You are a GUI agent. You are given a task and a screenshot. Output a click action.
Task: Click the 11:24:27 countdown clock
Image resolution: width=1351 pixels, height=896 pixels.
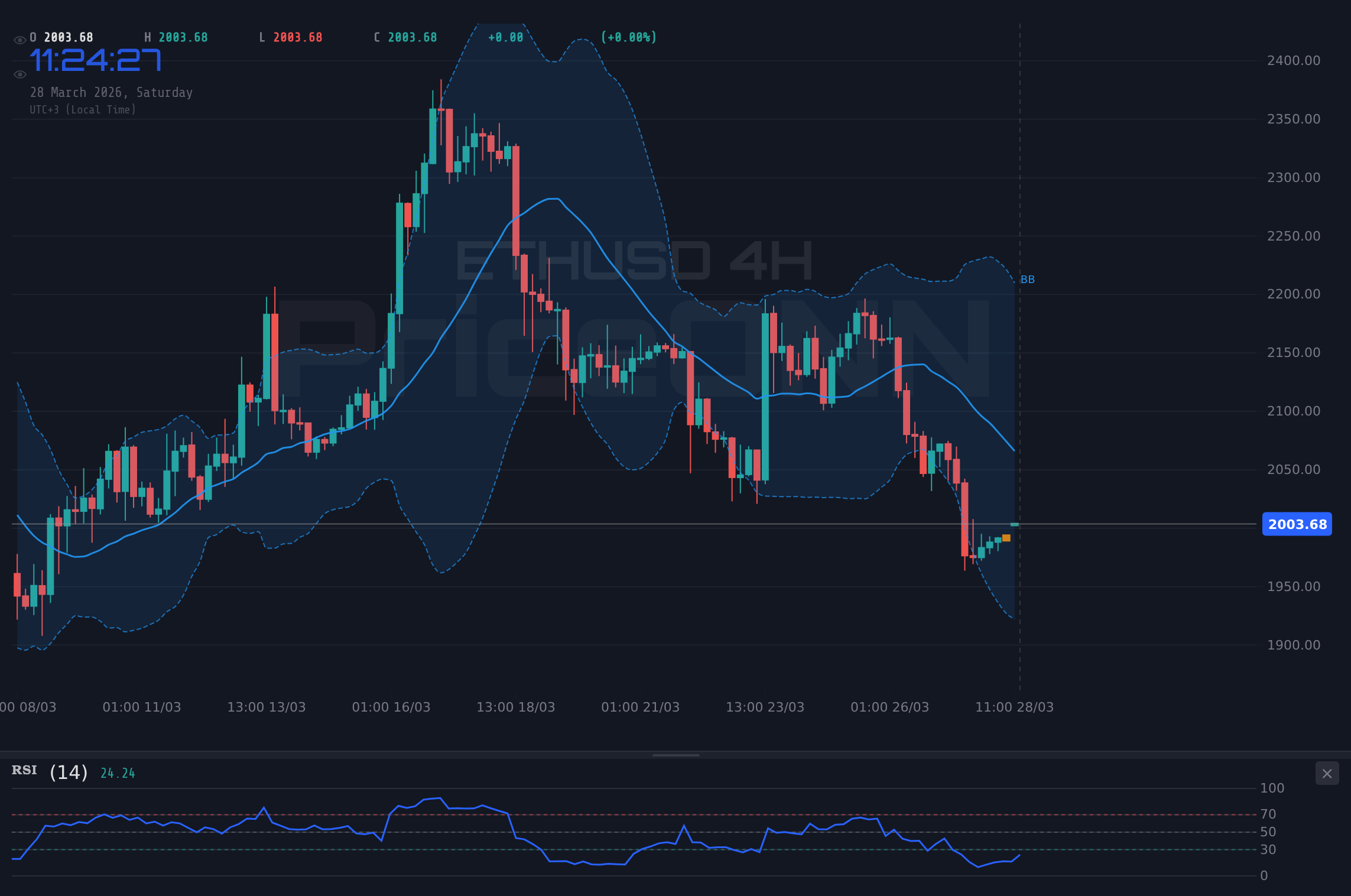pos(96,59)
